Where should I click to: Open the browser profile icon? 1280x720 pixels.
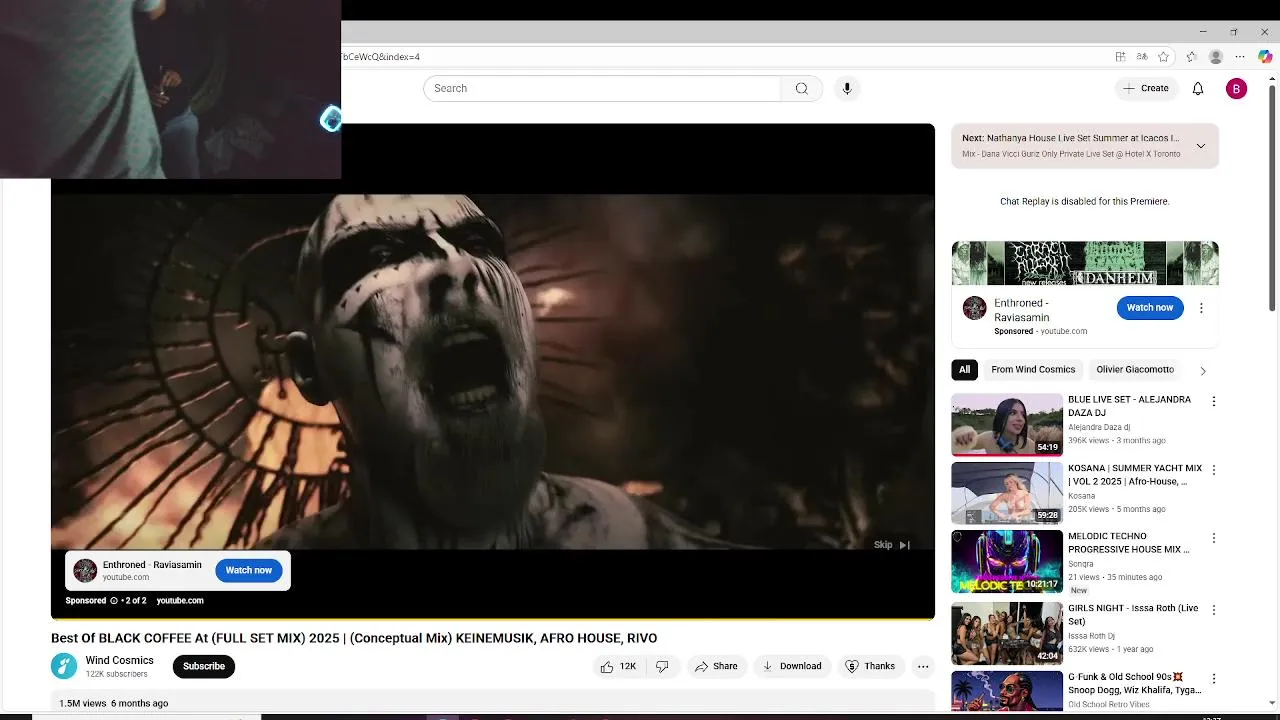1216,57
